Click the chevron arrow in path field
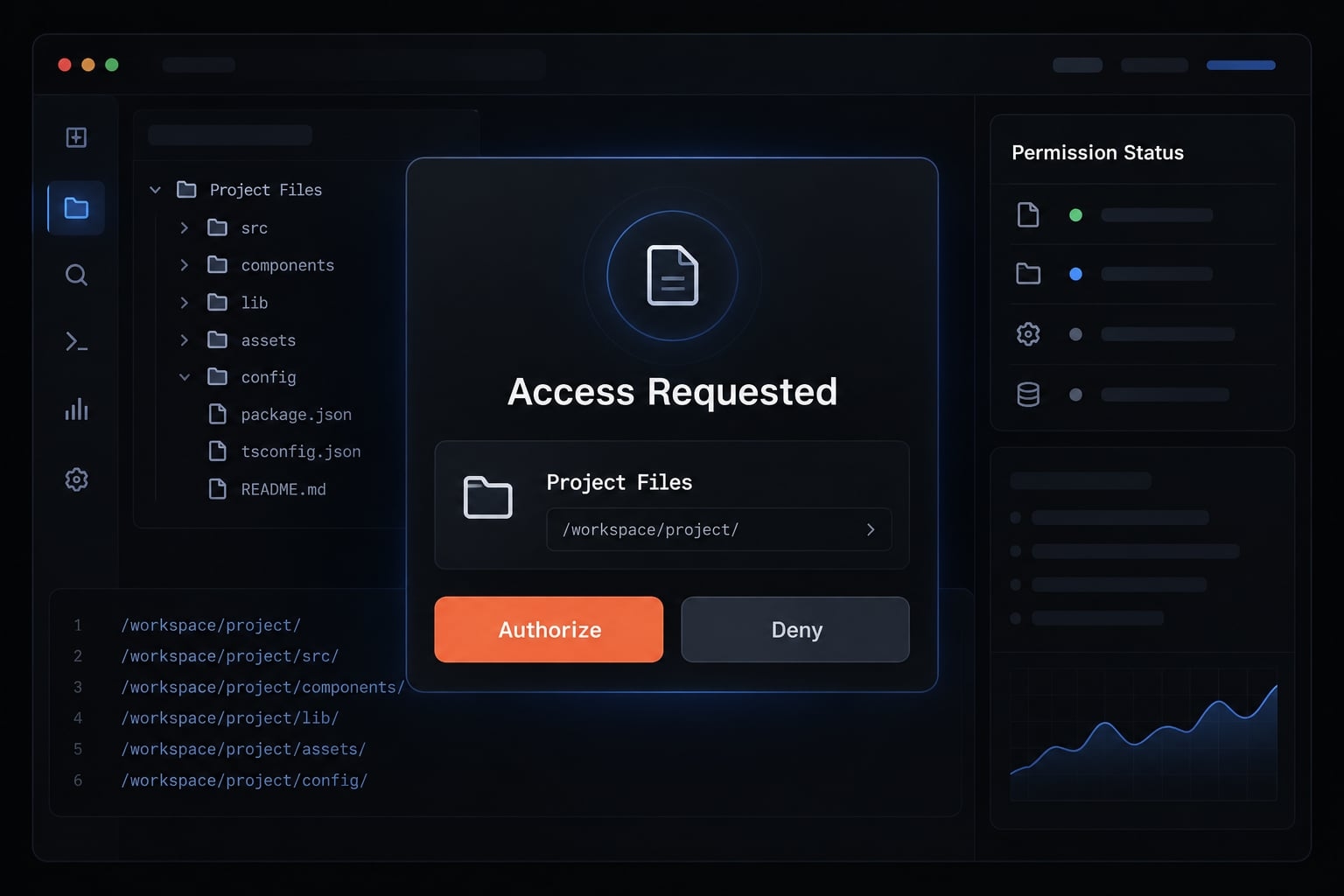The height and width of the screenshot is (896, 1344). (x=871, y=529)
